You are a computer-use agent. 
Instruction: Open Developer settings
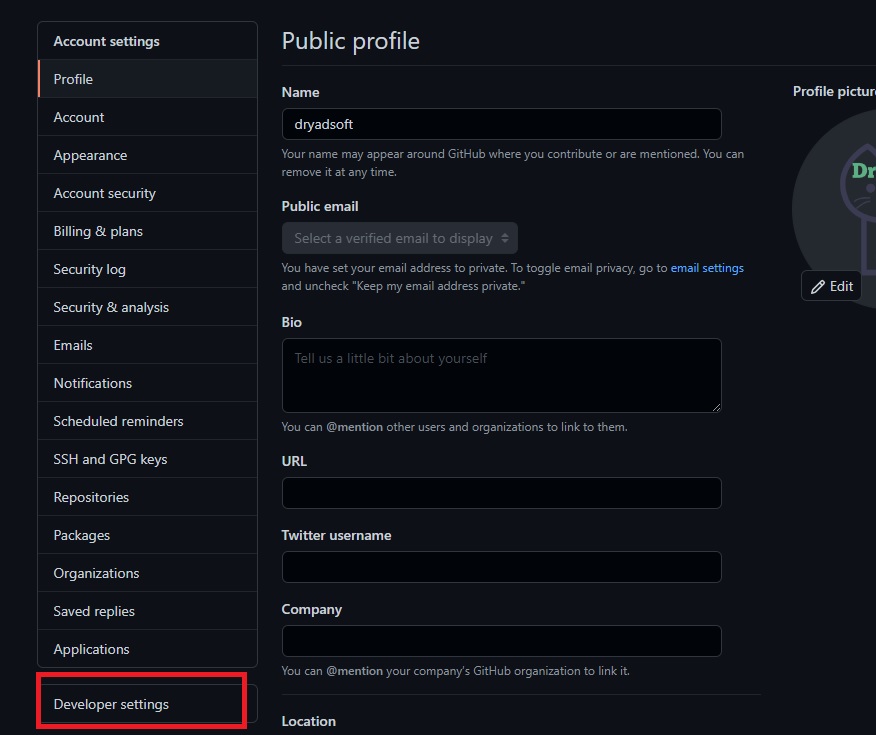pos(147,704)
